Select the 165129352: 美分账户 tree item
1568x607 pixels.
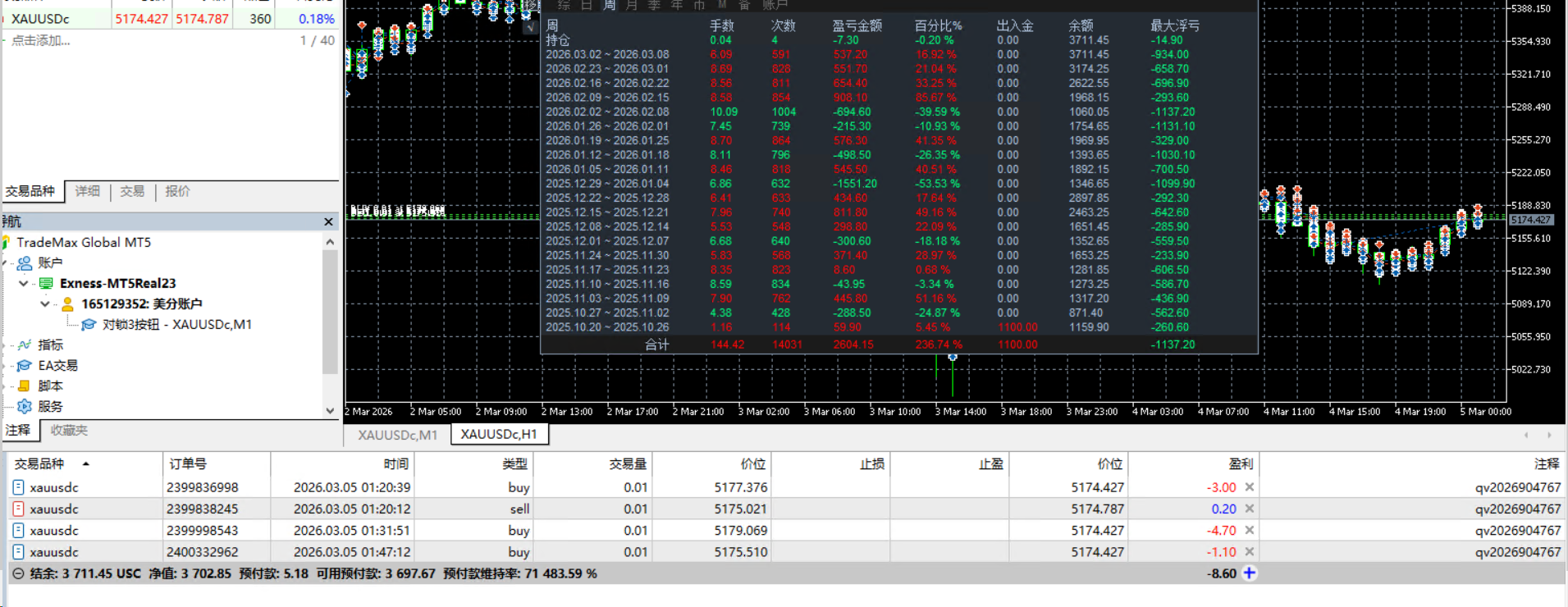[x=142, y=303]
